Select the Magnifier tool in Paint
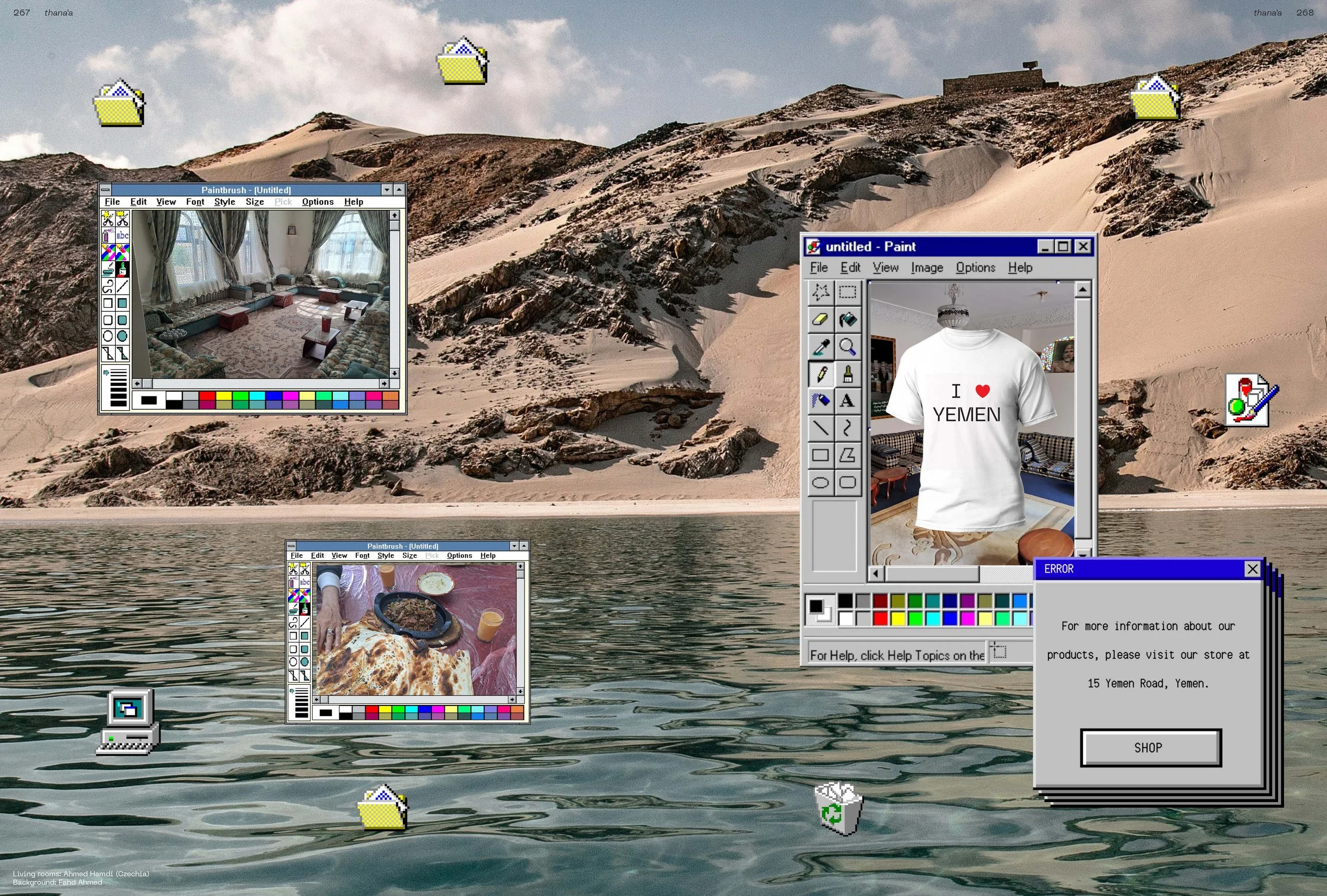 point(847,347)
